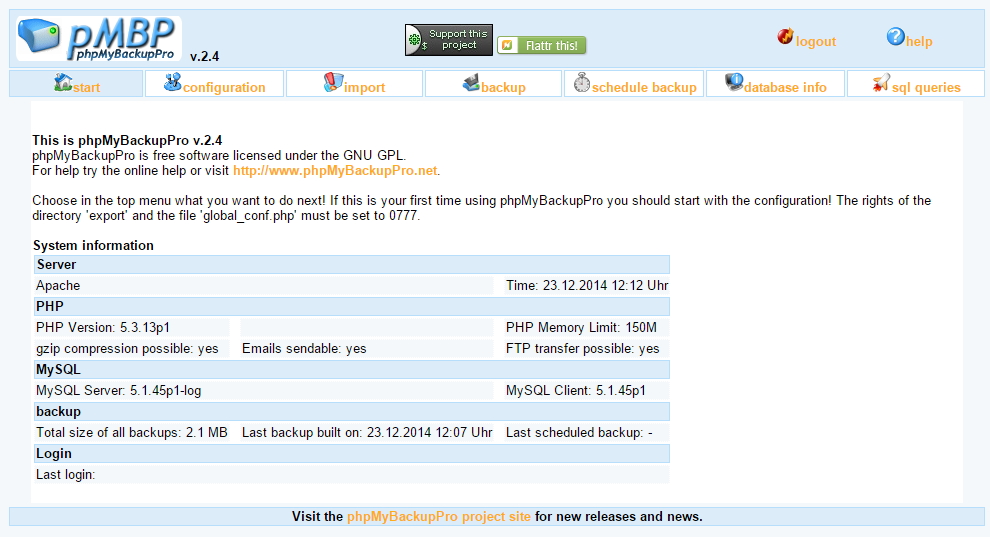Click 'Last backup built on: 23.12.2014 12:07 Uhr'

coord(367,432)
